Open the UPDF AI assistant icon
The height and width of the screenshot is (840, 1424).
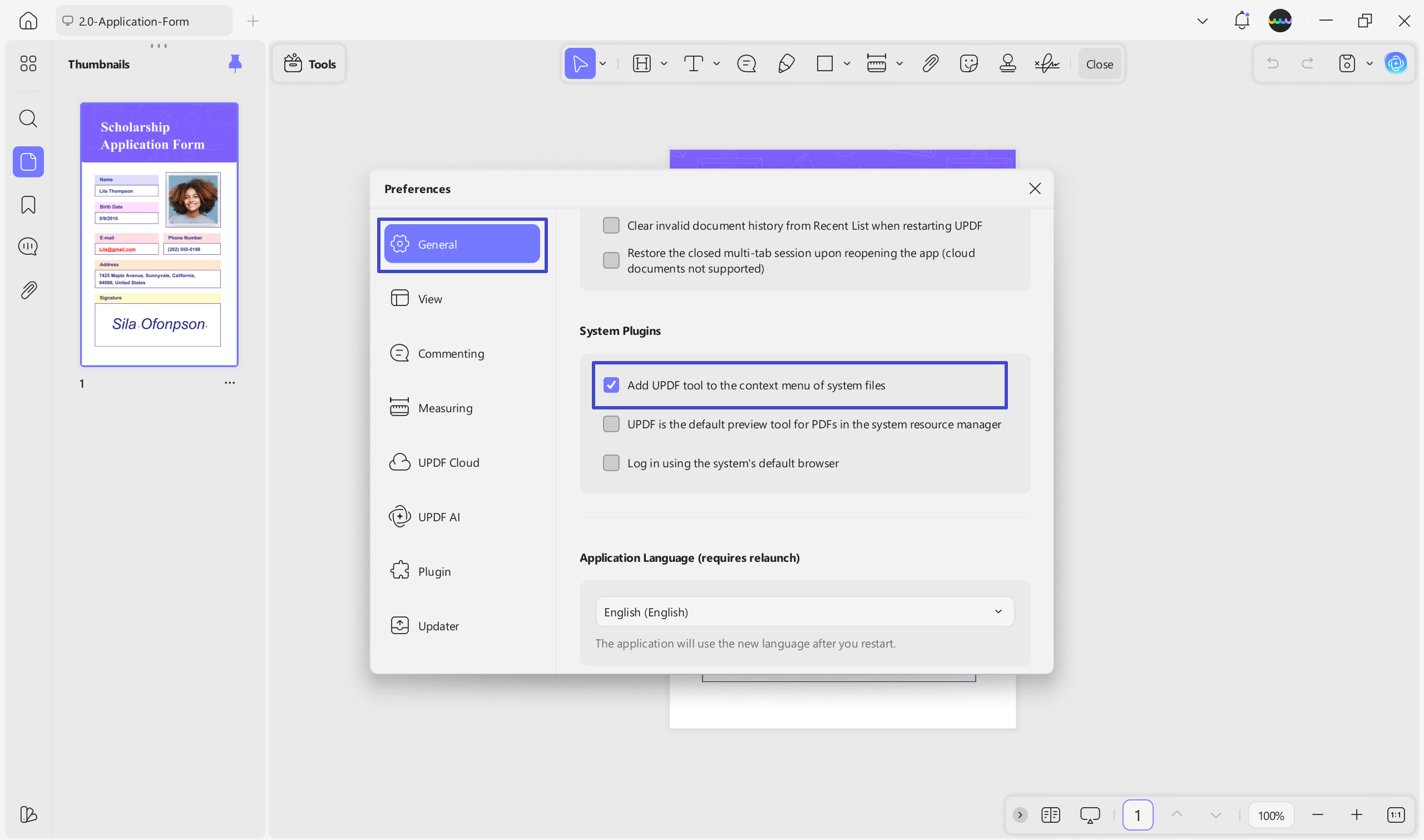click(1396, 63)
